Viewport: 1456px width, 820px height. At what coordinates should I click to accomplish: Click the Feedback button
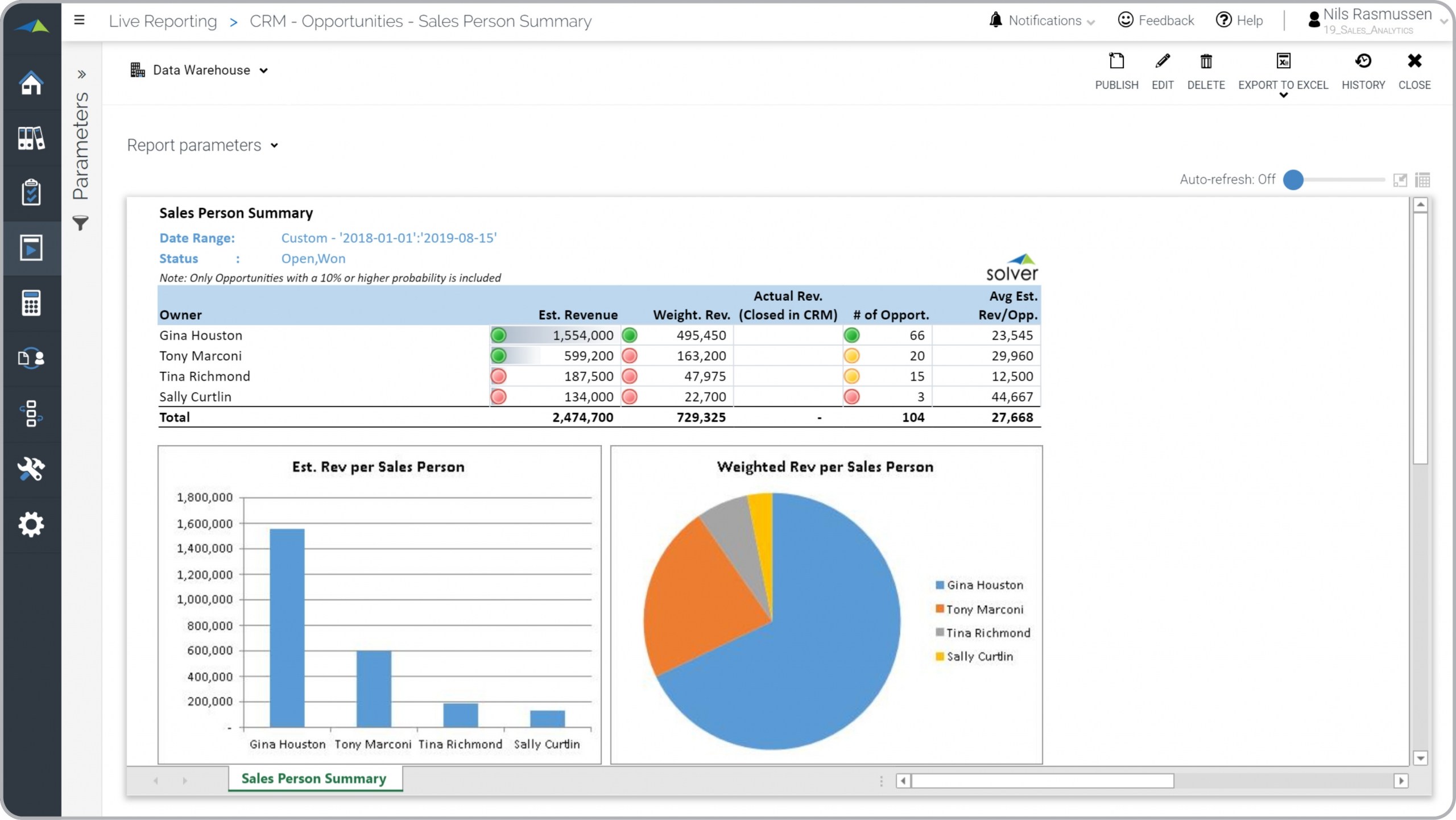point(1156,20)
